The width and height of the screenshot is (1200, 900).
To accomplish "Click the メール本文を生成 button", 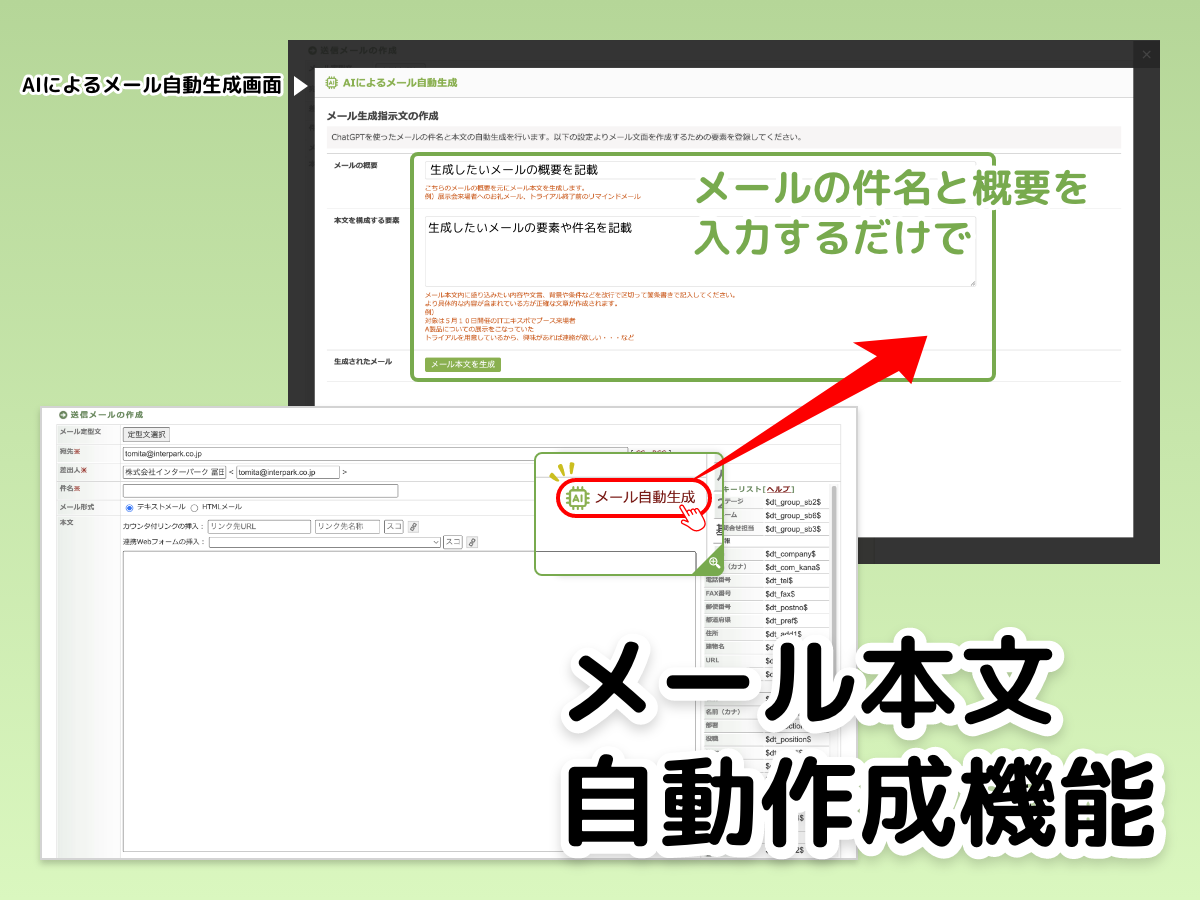I will (460, 364).
